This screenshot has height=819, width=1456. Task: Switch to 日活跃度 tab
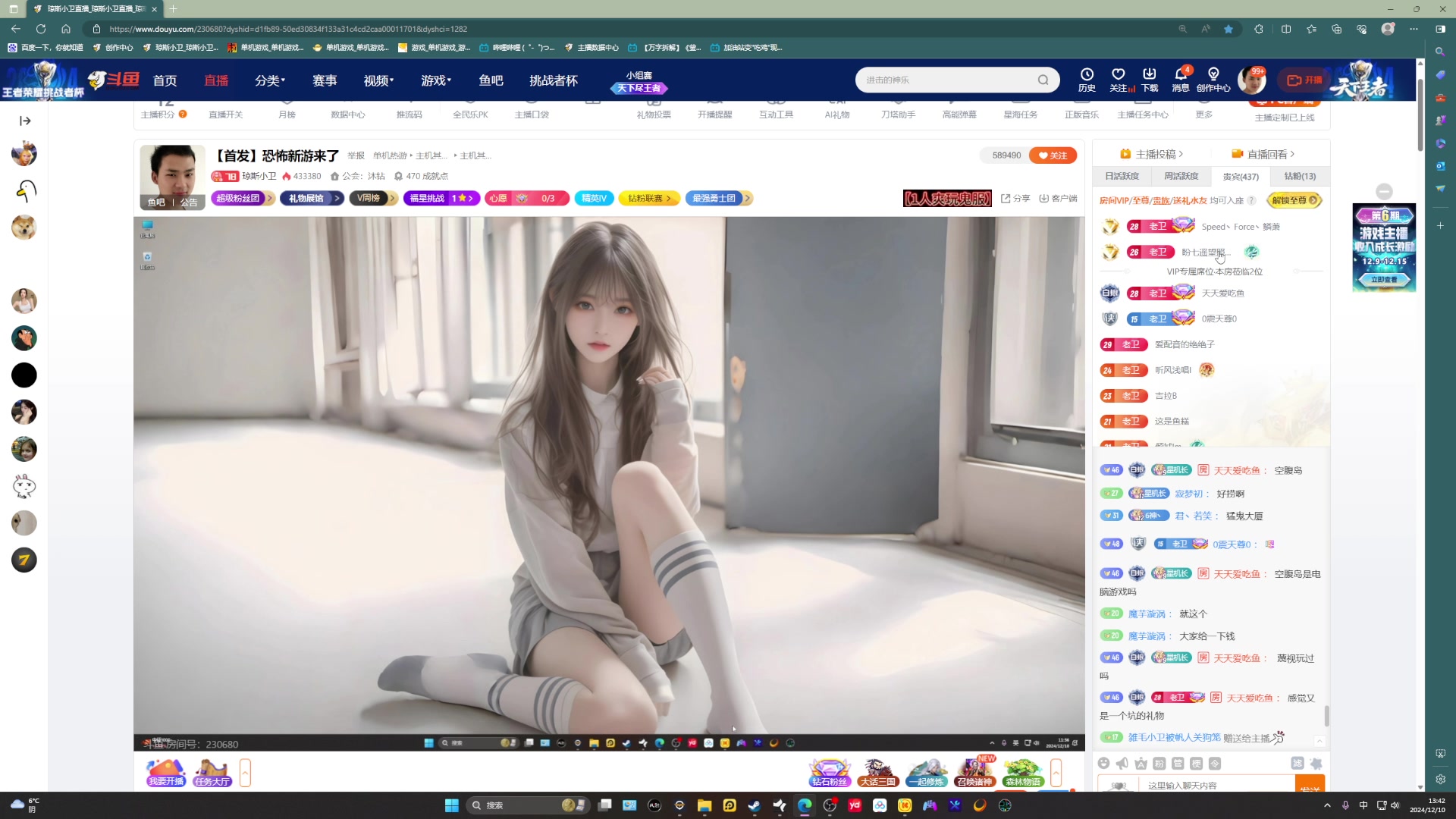(x=1122, y=176)
